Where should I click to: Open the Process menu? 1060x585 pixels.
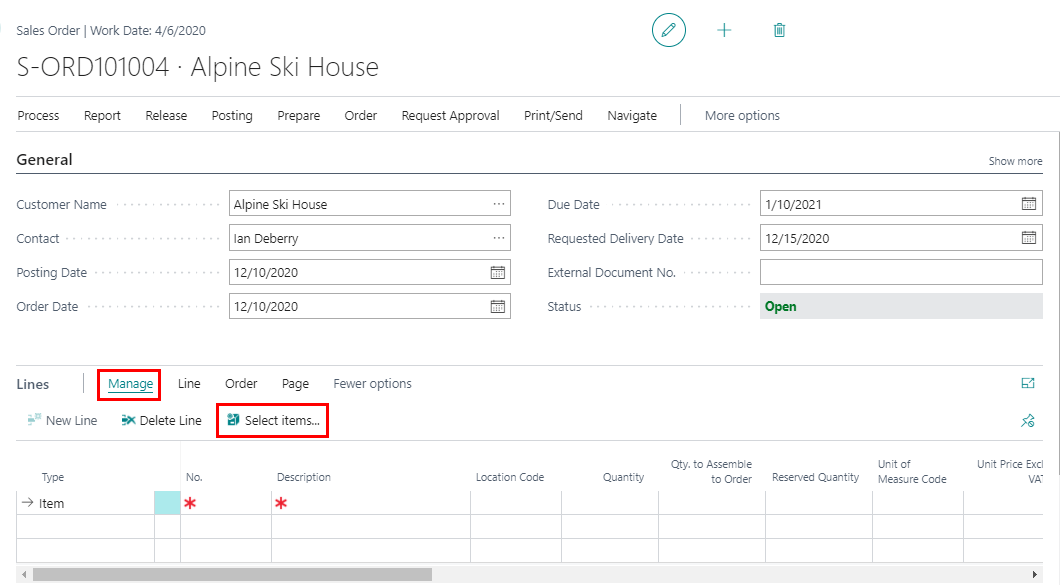point(39,116)
